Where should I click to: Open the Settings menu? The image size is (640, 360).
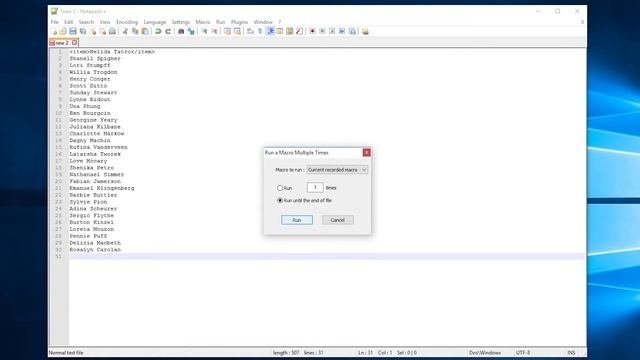tap(180, 22)
